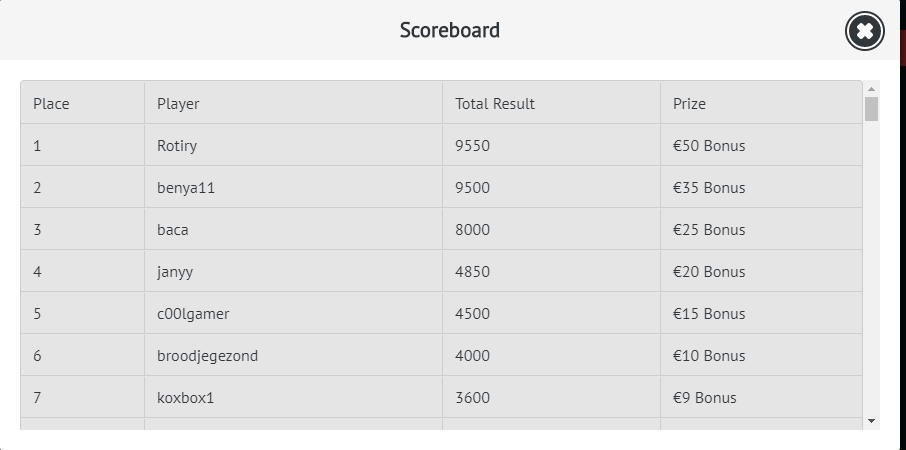Click the €25 Bonus prize cell
This screenshot has height=450, width=906.
click(x=709, y=230)
